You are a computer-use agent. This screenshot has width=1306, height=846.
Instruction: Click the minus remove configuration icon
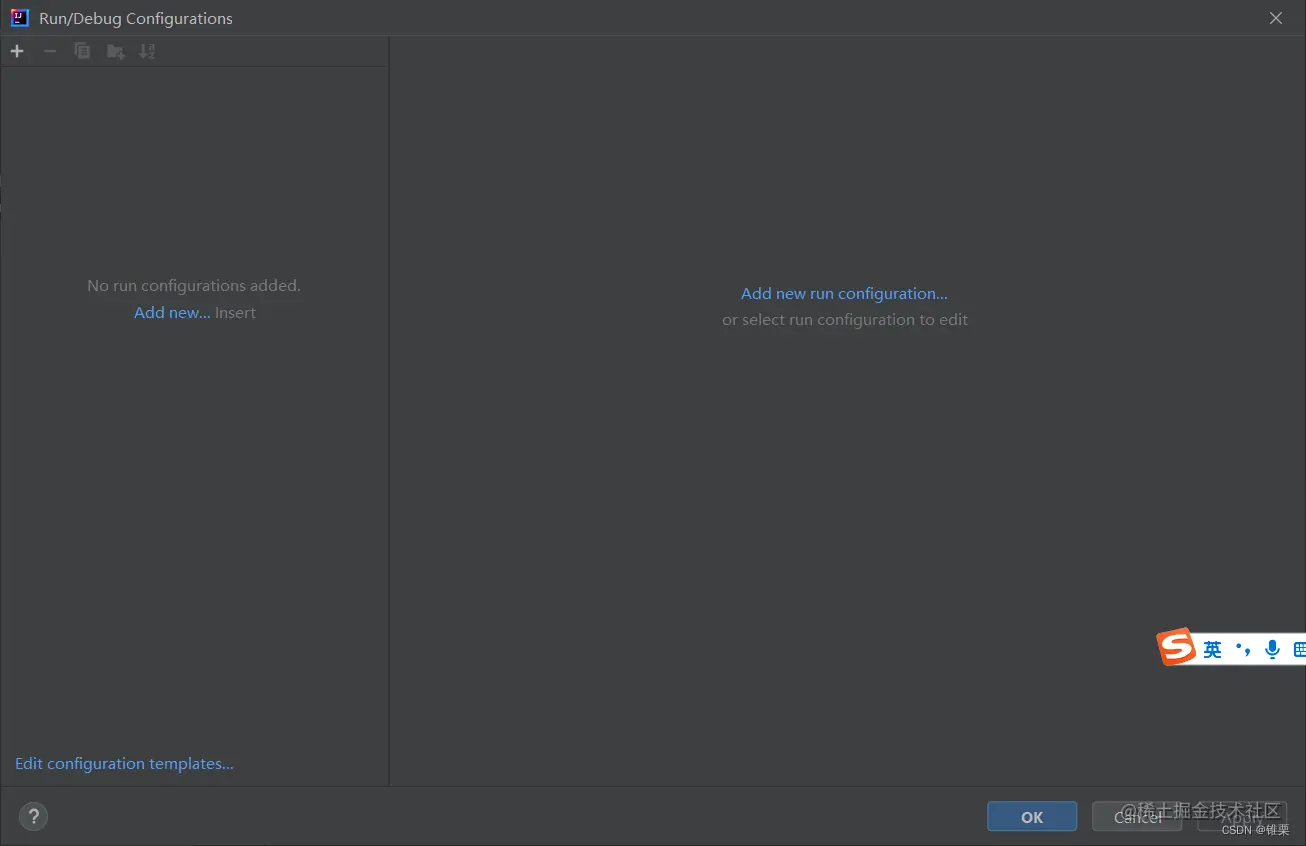pyautogui.click(x=50, y=51)
